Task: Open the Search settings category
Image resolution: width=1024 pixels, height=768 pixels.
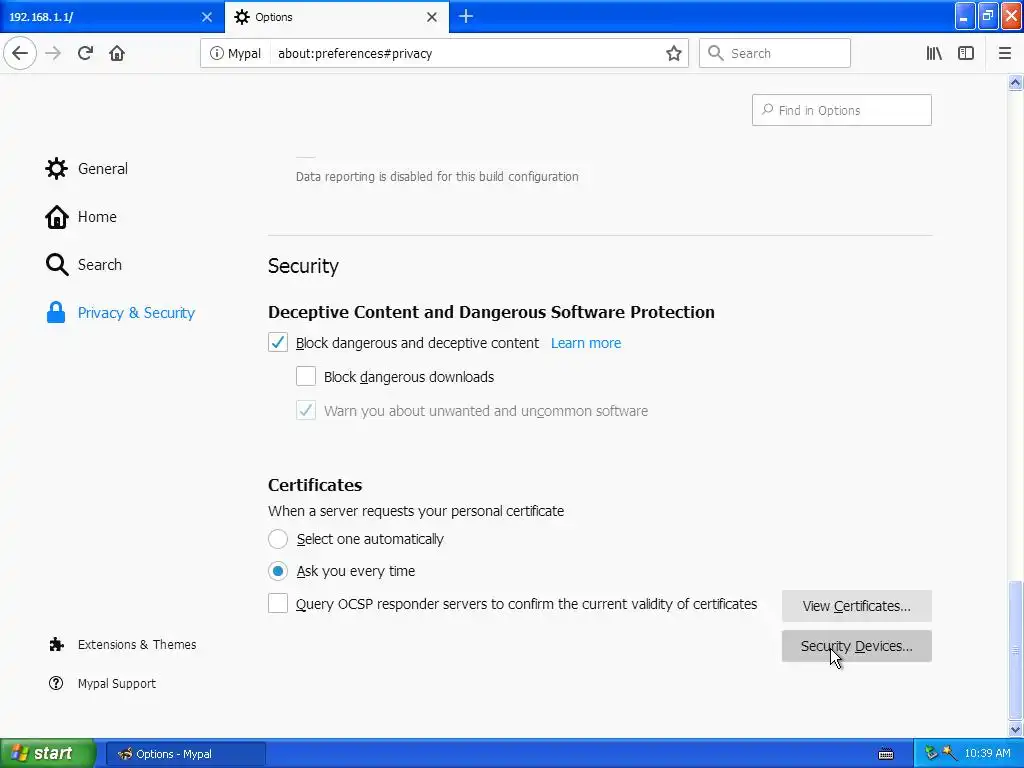Action: coord(99,265)
